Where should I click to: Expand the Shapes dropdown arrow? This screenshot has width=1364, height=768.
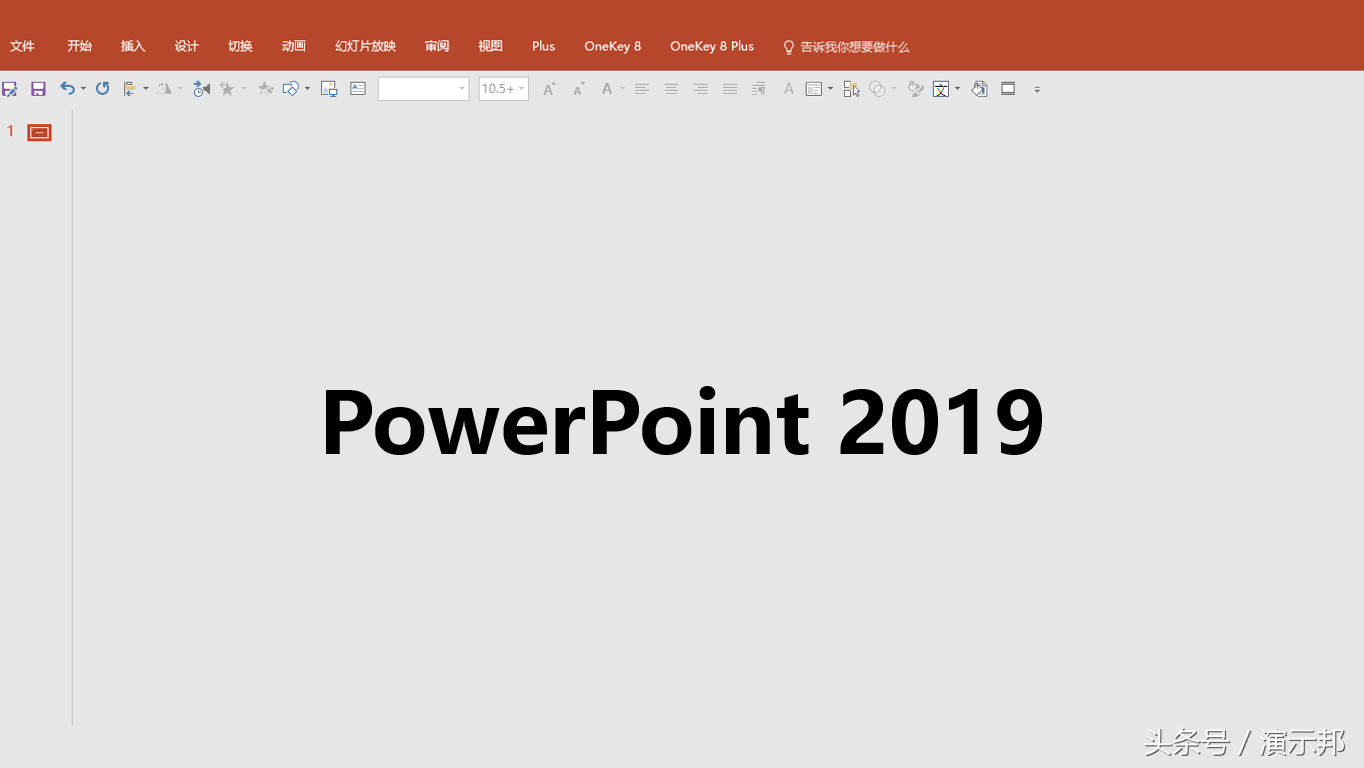pyautogui.click(x=307, y=89)
